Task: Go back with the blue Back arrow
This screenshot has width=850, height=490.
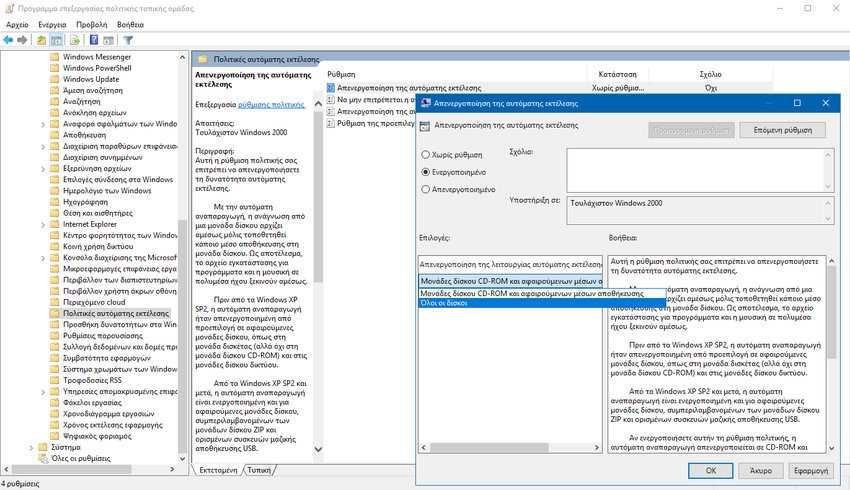Action: [8, 40]
